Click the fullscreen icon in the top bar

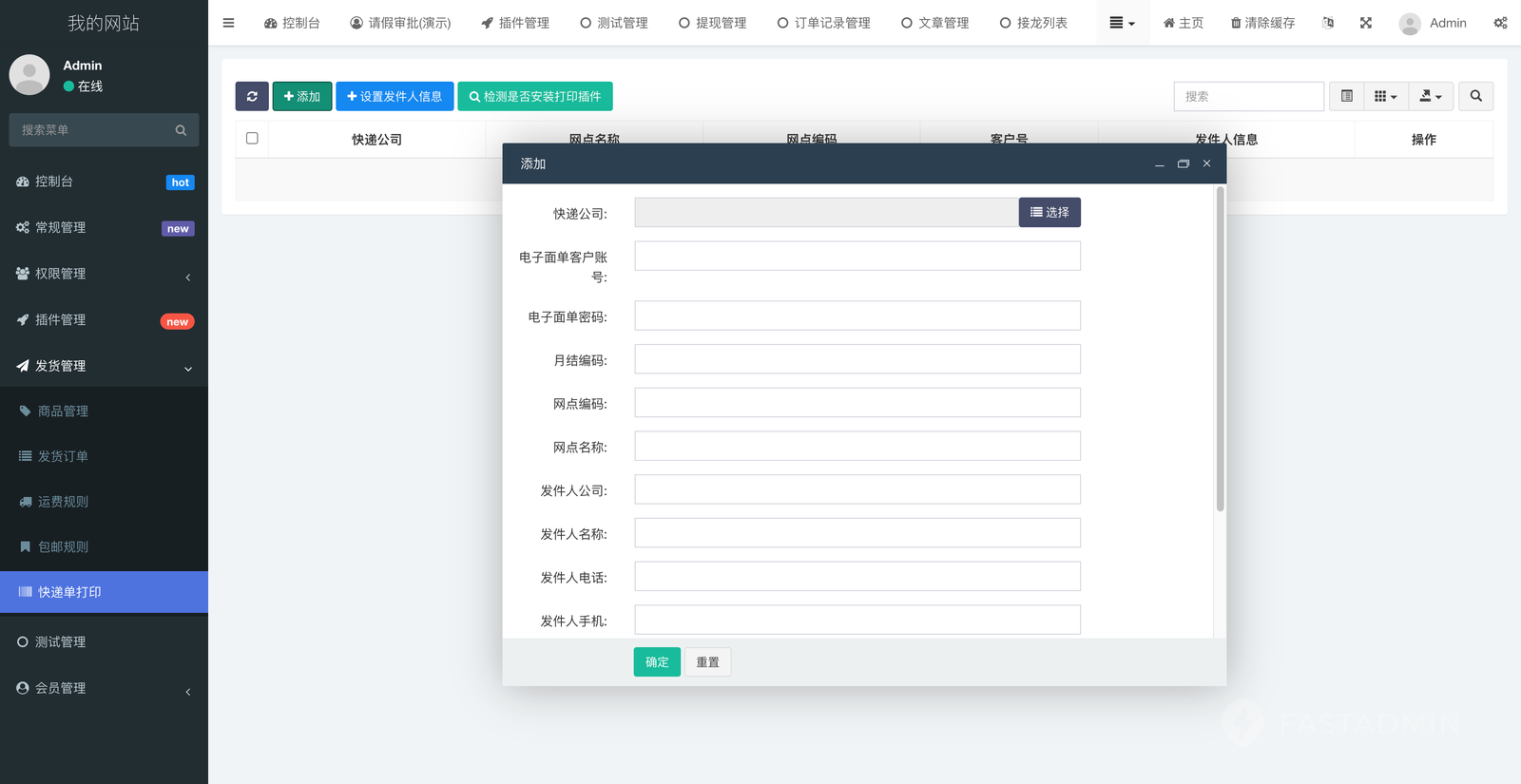(1365, 23)
